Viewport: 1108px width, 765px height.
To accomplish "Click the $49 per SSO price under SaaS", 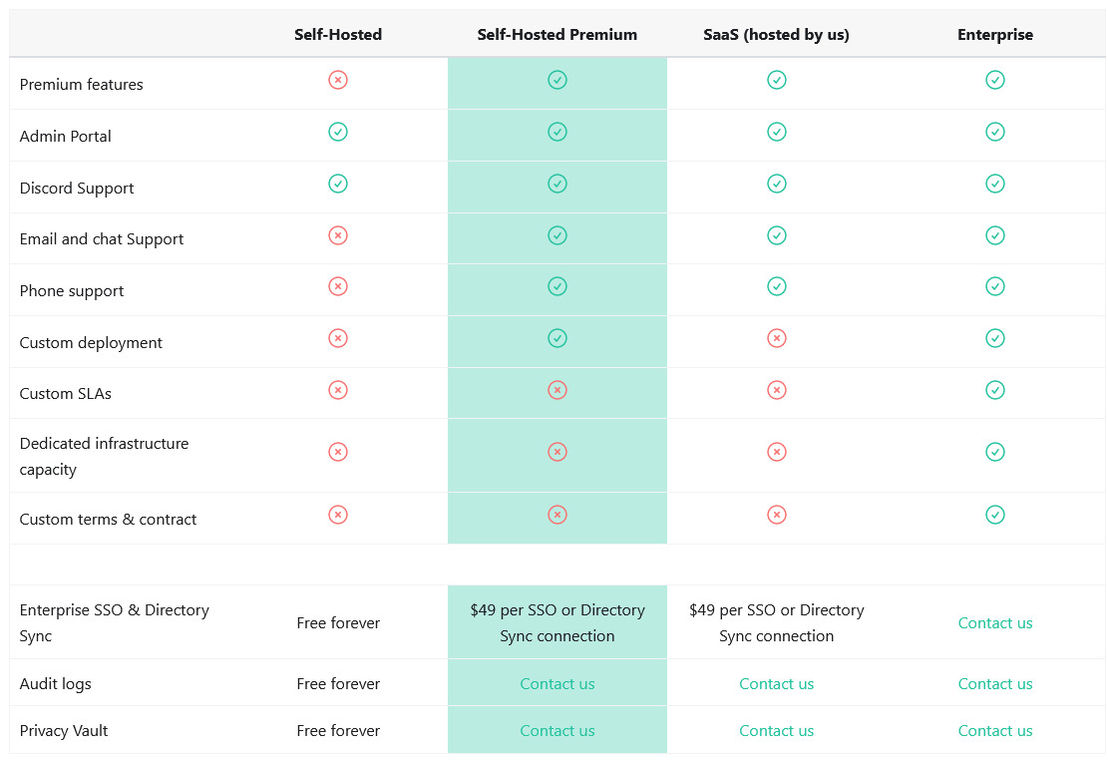I will pyautogui.click(x=777, y=622).
